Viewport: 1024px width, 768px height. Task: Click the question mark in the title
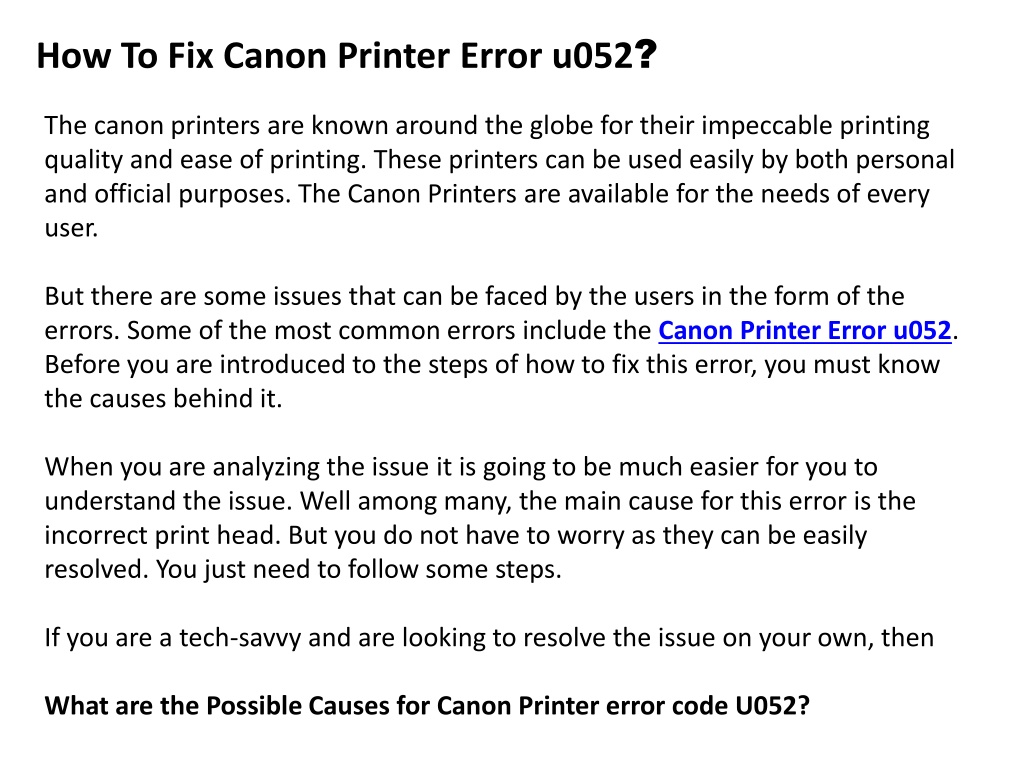pos(645,56)
